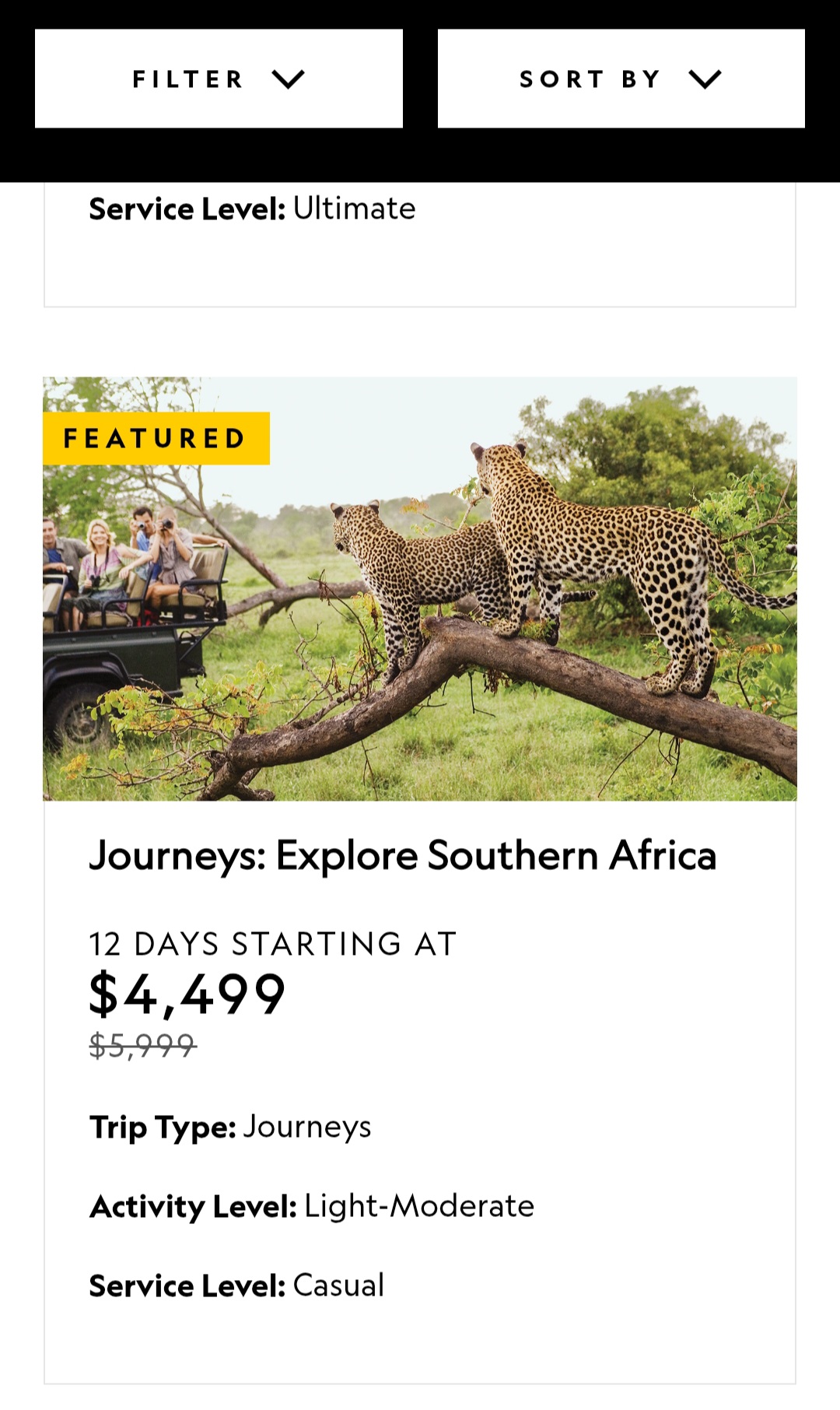Tap the $4,499 sale price
The image size is (840, 1410).
pyautogui.click(x=187, y=994)
